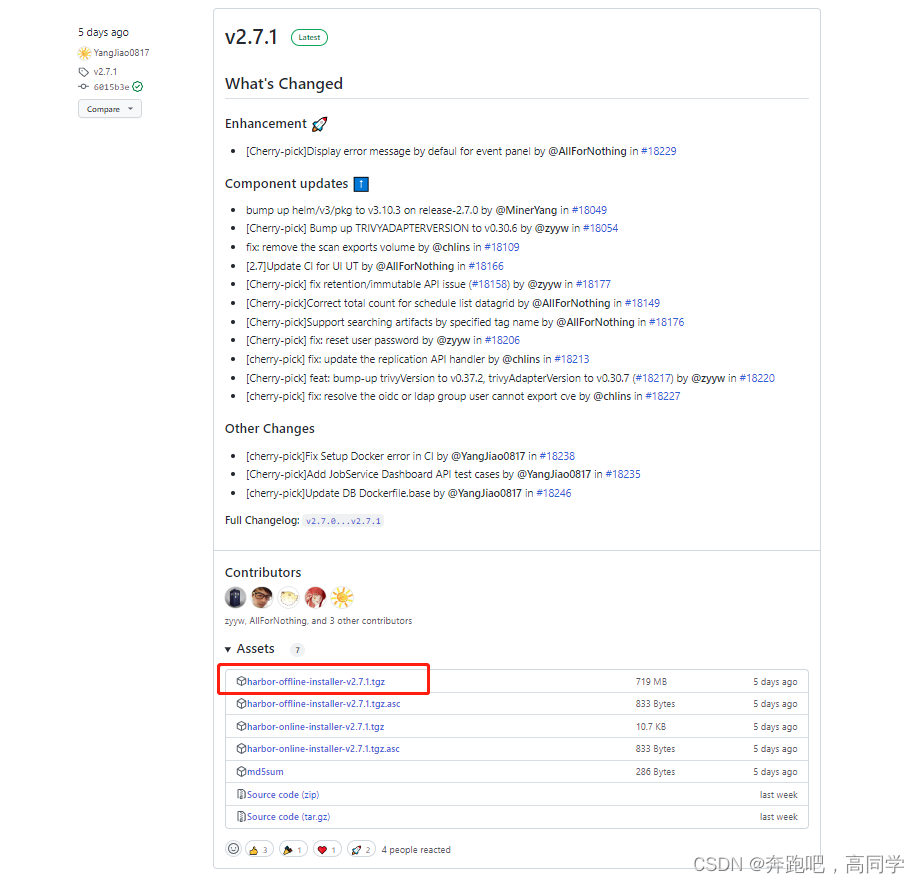Click third contributor pale round avatar
This screenshot has width=919, height=883.
coord(288,598)
